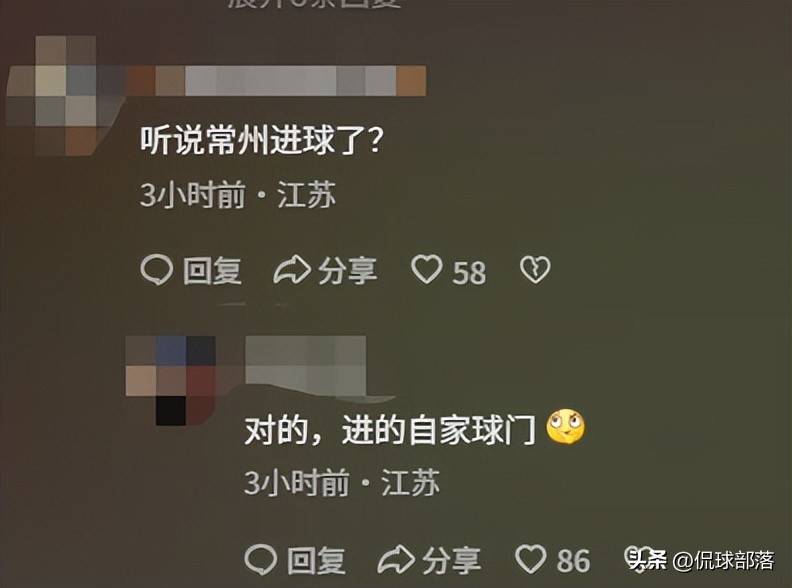
Task: Open first commenter's pixelated avatar
Action: click(66, 95)
